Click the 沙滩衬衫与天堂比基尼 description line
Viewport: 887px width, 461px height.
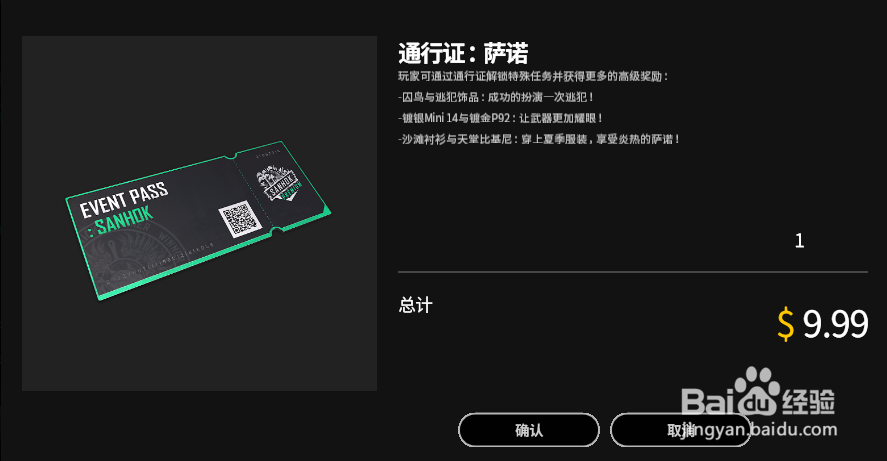[539, 139]
